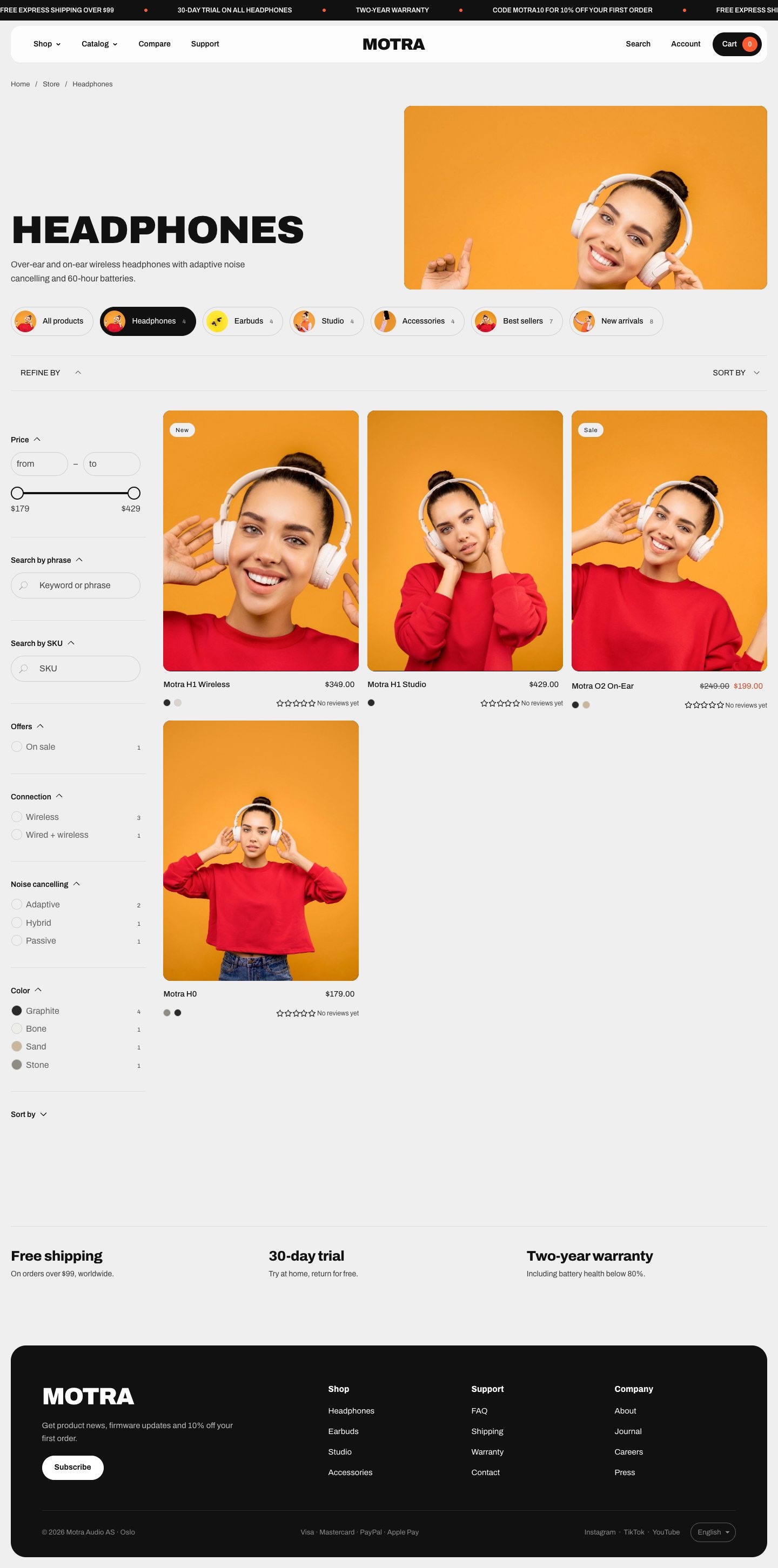The width and height of the screenshot is (778, 1568).
Task: Pick the bone color dot on Motra H1 Wireless
Action: [178, 703]
